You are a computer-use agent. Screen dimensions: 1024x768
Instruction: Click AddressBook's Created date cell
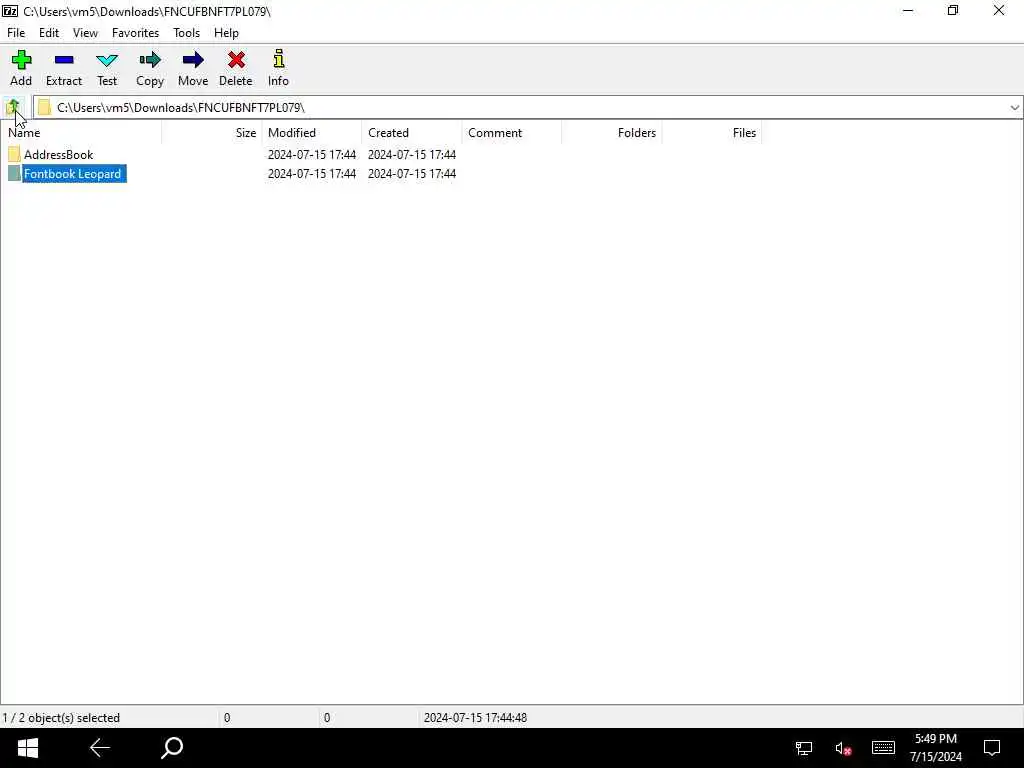[x=411, y=155]
